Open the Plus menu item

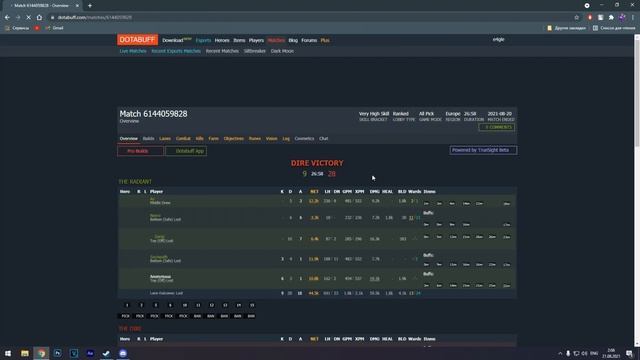pyautogui.click(x=325, y=40)
